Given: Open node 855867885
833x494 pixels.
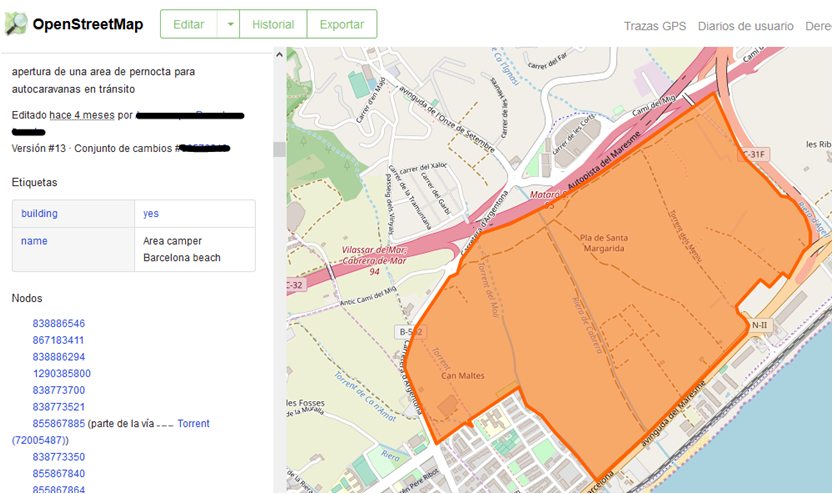Looking at the screenshot, I should coord(58,423).
